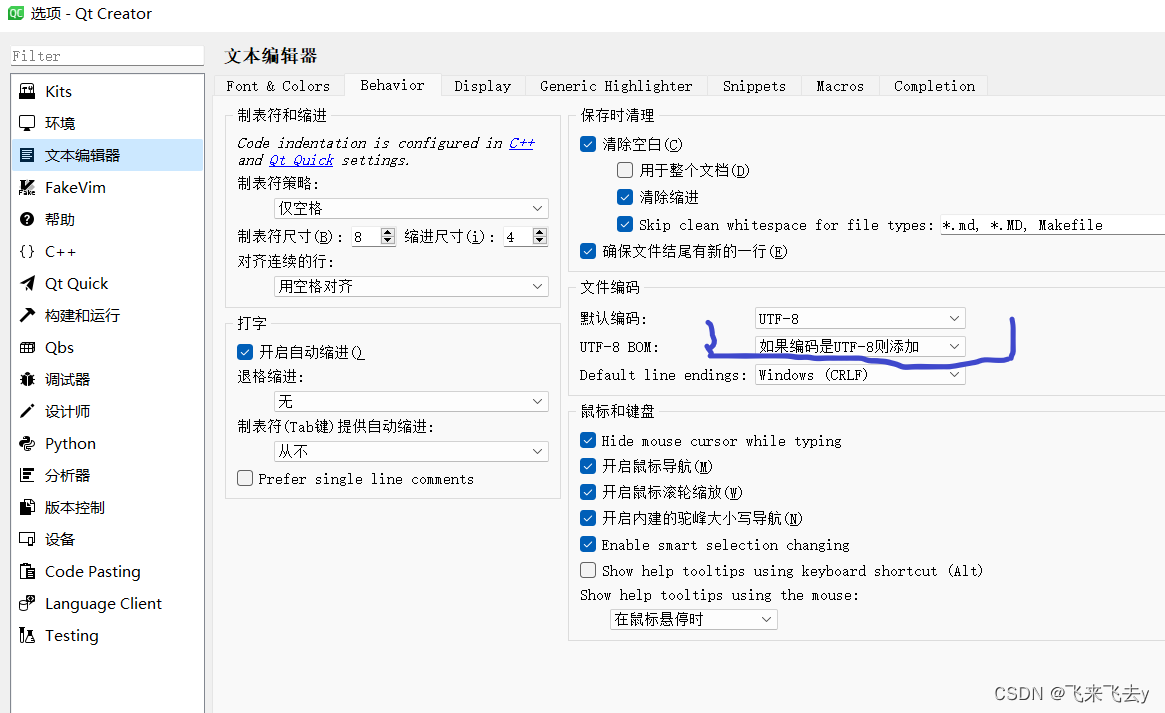Open Default line endings Windows (CRLF) dropdown
The height and width of the screenshot is (713, 1165).
coord(860,374)
